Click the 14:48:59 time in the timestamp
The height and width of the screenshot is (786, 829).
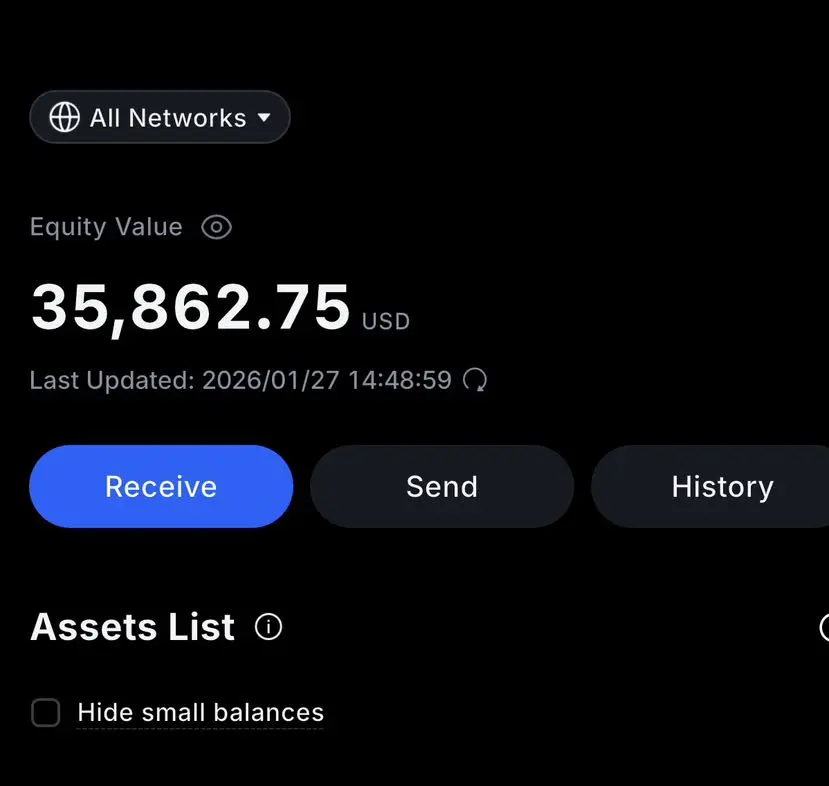click(399, 380)
